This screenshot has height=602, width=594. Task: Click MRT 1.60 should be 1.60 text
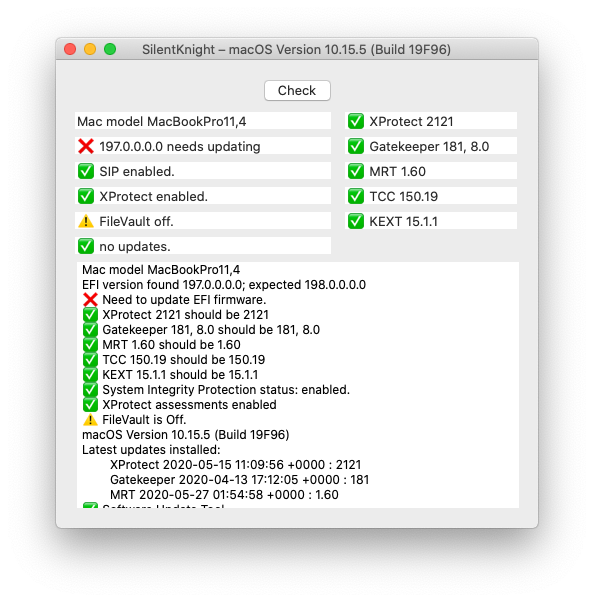click(171, 345)
